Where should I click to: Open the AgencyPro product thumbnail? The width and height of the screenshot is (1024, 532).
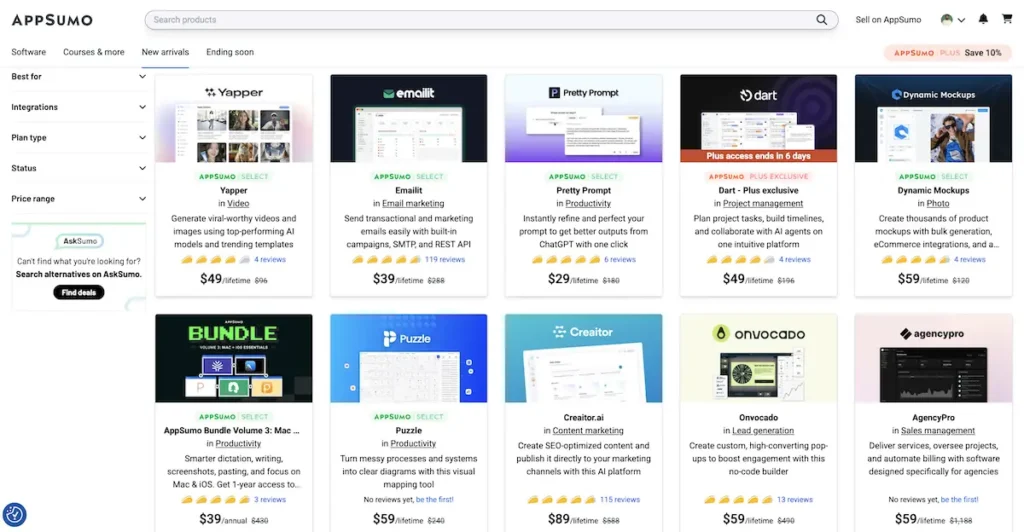(x=933, y=358)
